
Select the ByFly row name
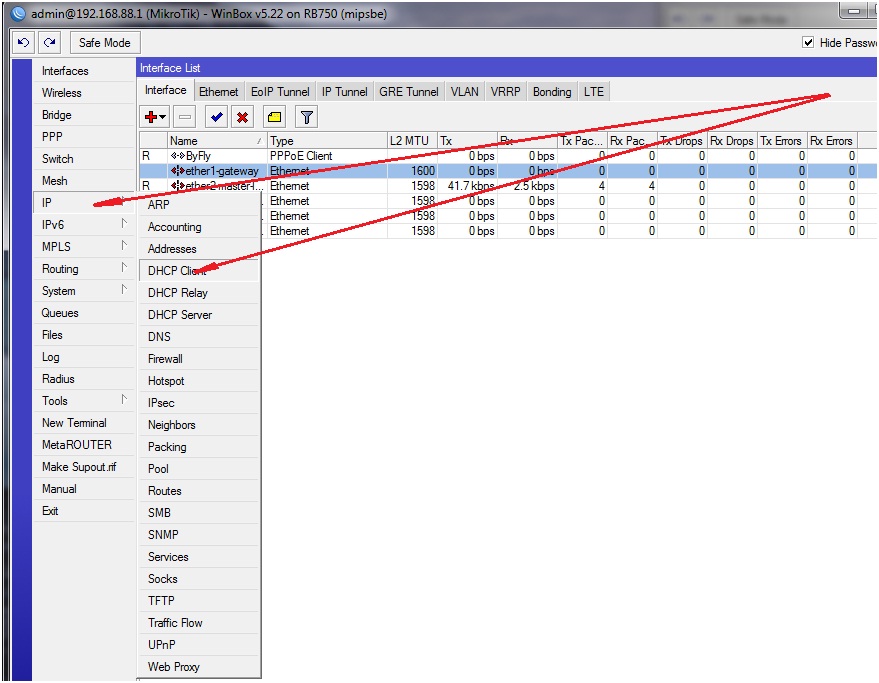[x=198, y=156]
